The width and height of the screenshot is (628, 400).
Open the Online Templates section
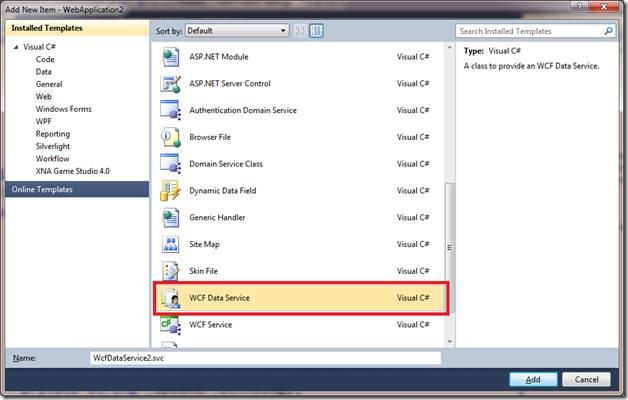tap(42, 189)
